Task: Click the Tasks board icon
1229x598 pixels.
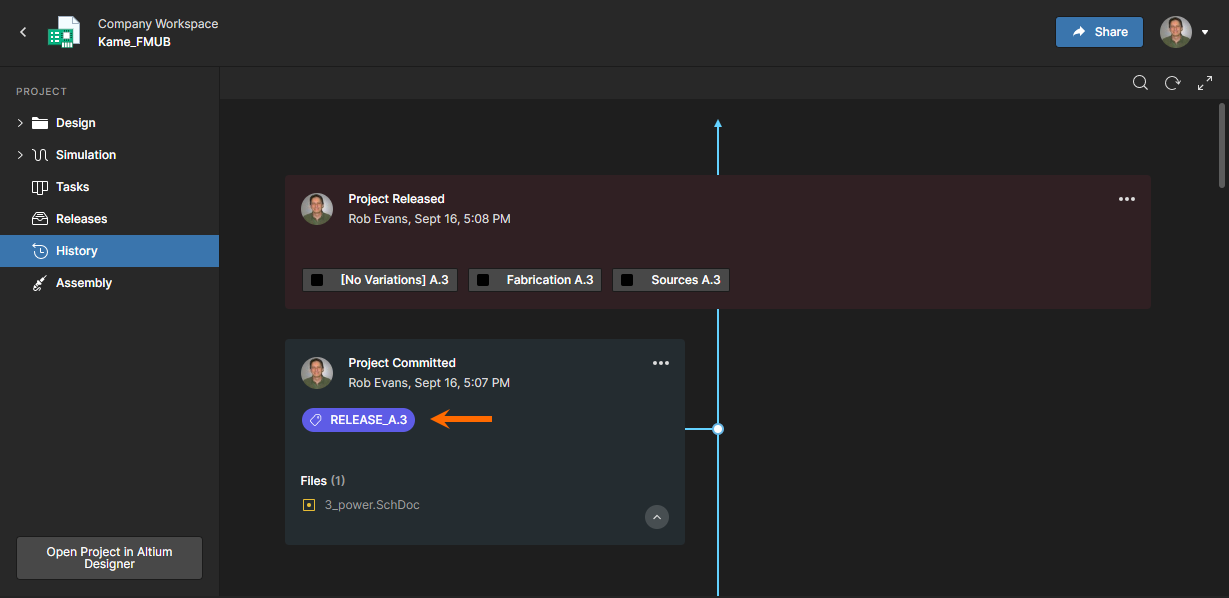Action: click(40, 187)
